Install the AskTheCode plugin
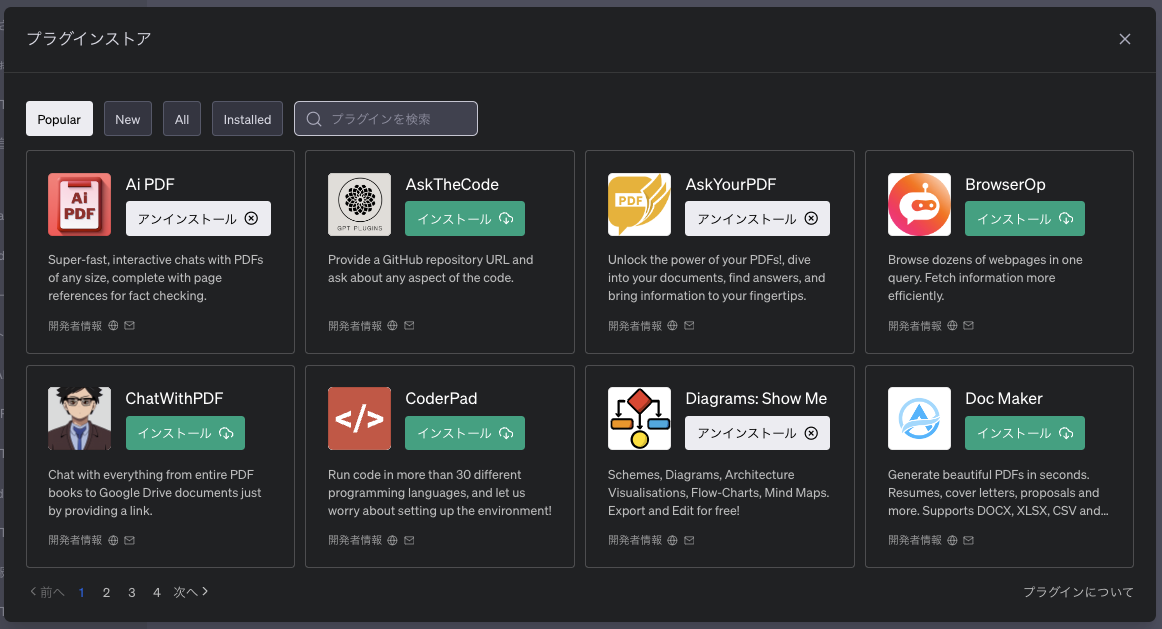 click(464, 218)
